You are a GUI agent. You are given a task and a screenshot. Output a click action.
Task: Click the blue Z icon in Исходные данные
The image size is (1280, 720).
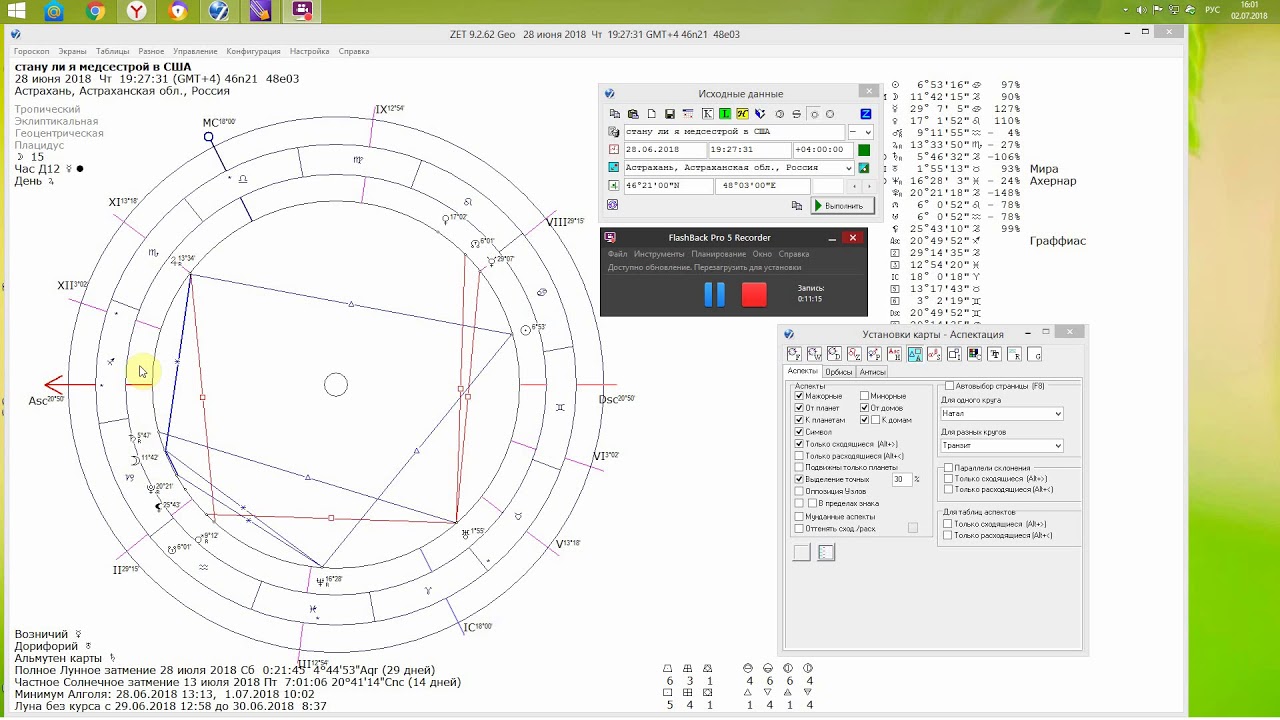click(866, 114)
